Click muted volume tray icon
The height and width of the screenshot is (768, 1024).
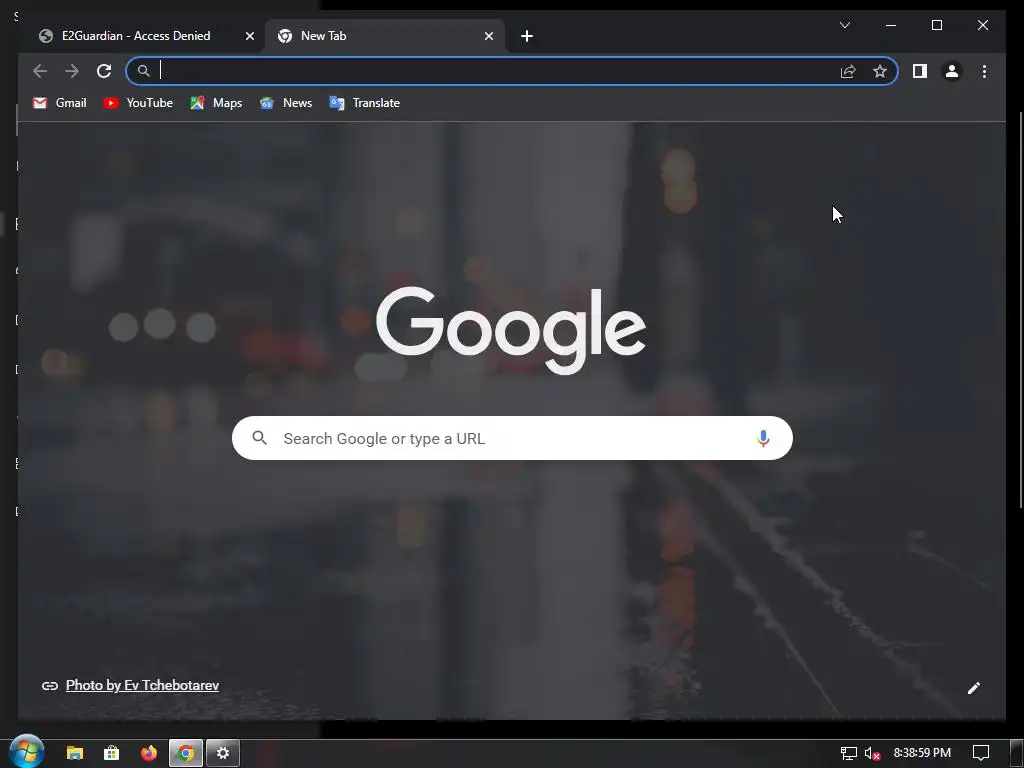(x=872, y=753)
